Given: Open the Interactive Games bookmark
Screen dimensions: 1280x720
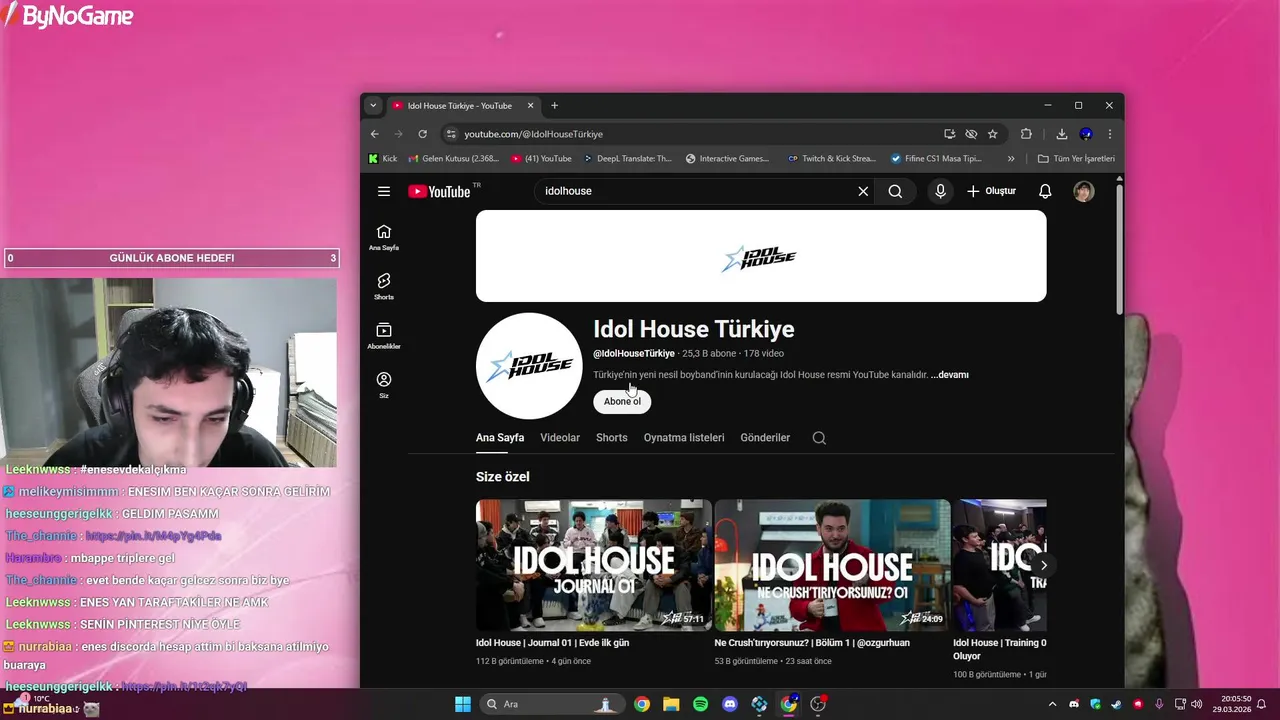Looking at the screenshot, I should click(727, 158).
